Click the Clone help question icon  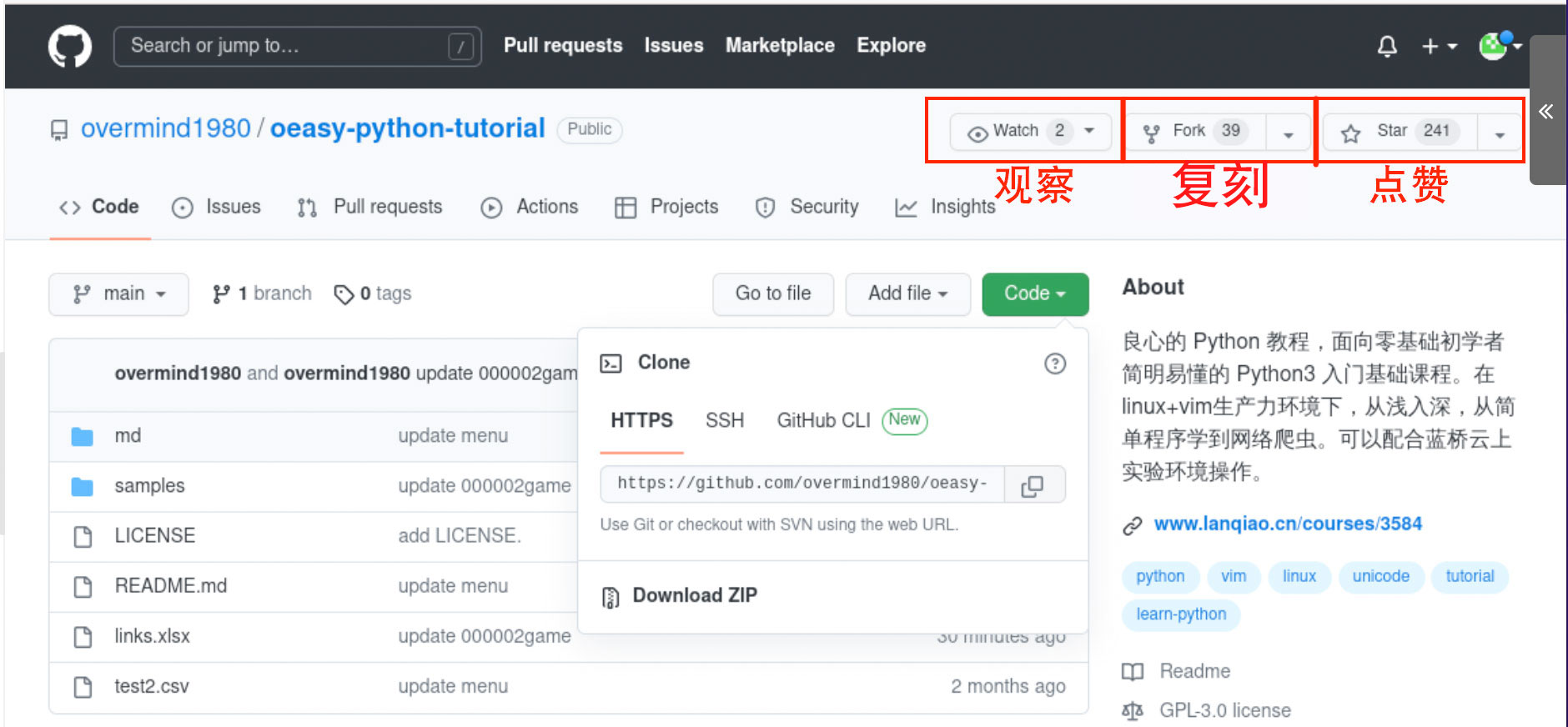point(1055,363)
